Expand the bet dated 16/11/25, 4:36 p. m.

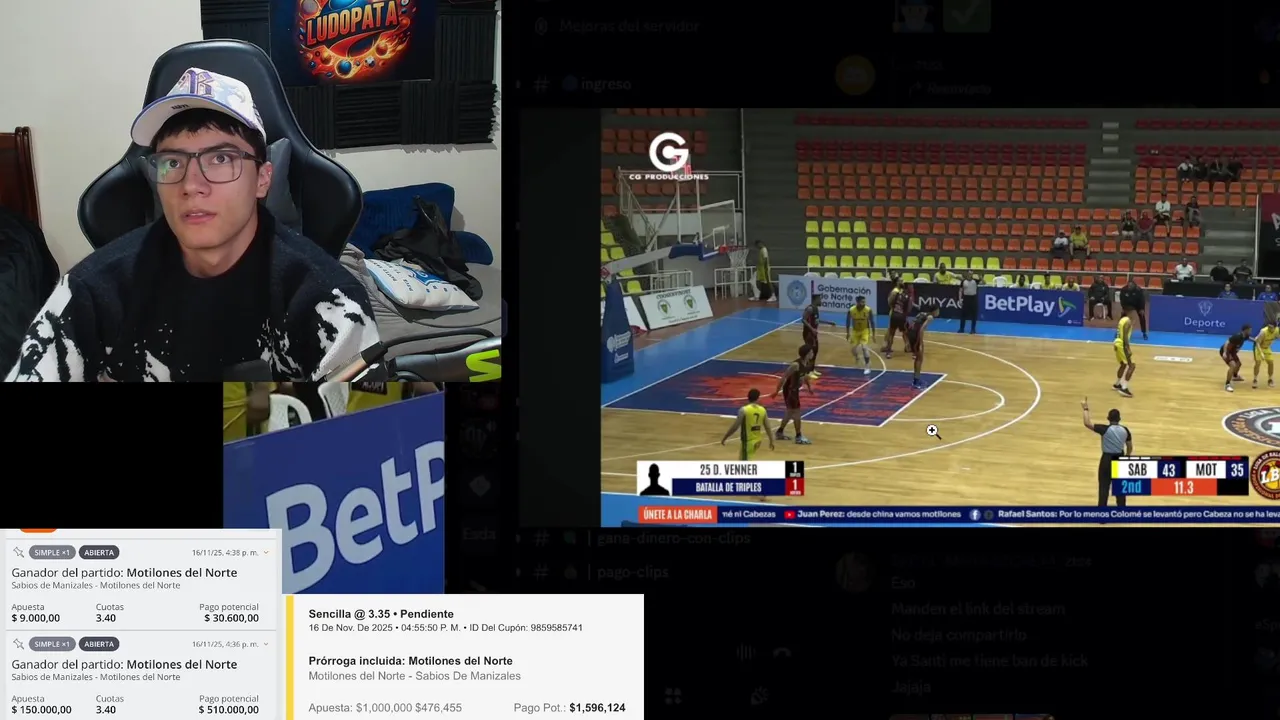tap(266, 644)
